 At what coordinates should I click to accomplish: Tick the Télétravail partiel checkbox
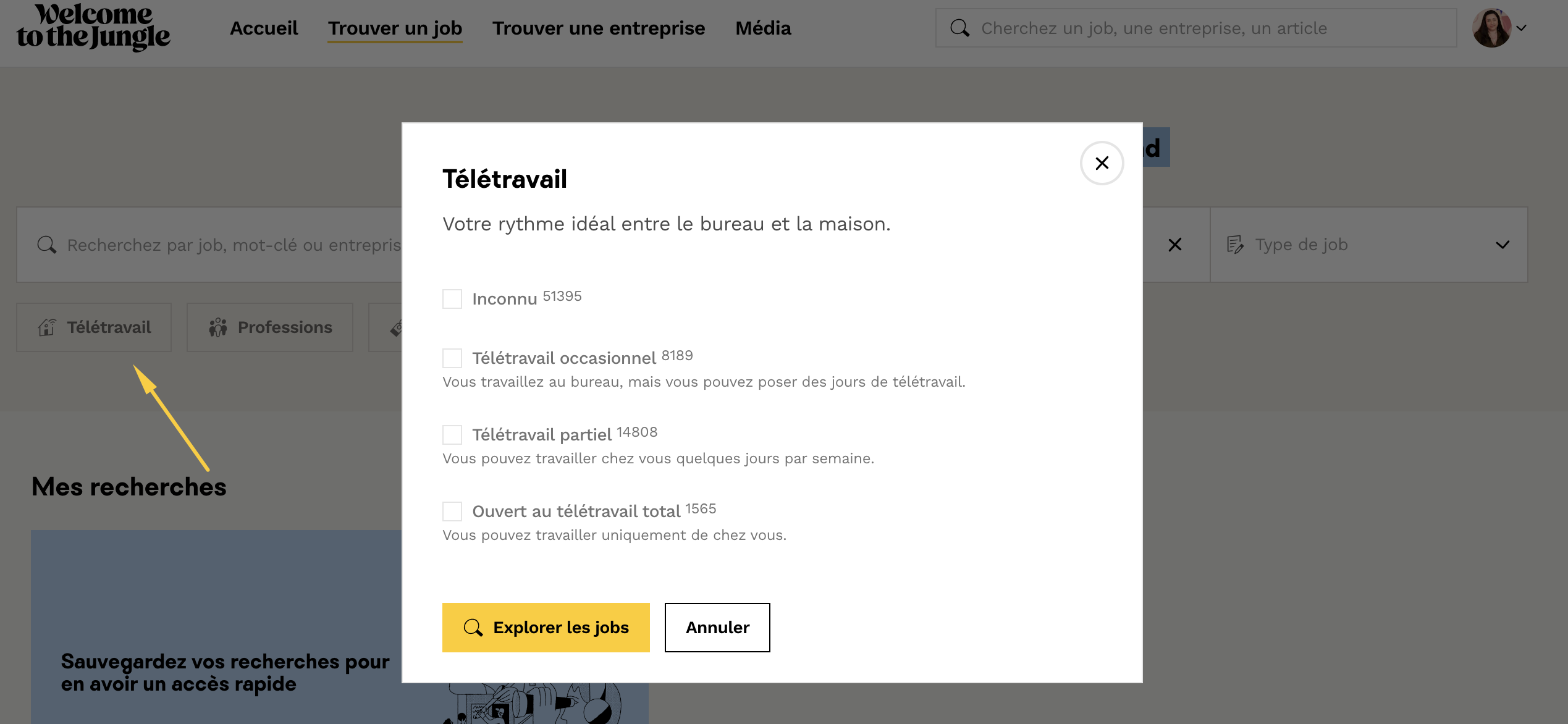pyautogui.click(x=452, y=435)
